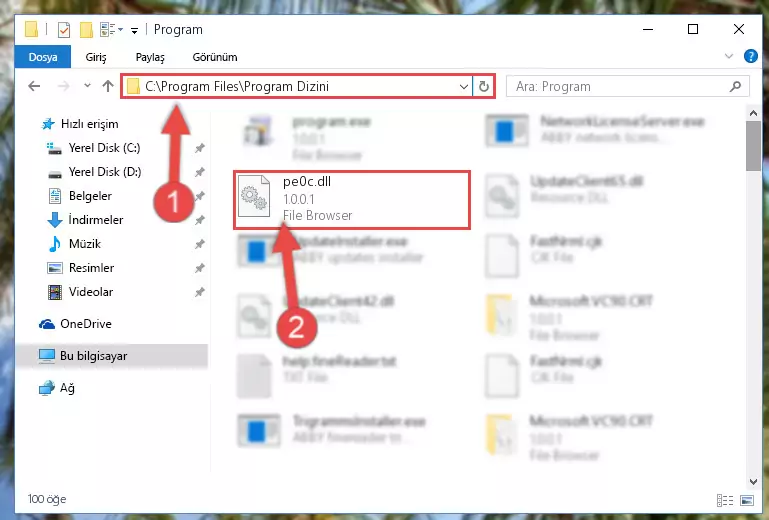Click the pin icon next to Yerel Disk (C:)
Viewport: 769px width, 520px height.
[x=200, y=148]
